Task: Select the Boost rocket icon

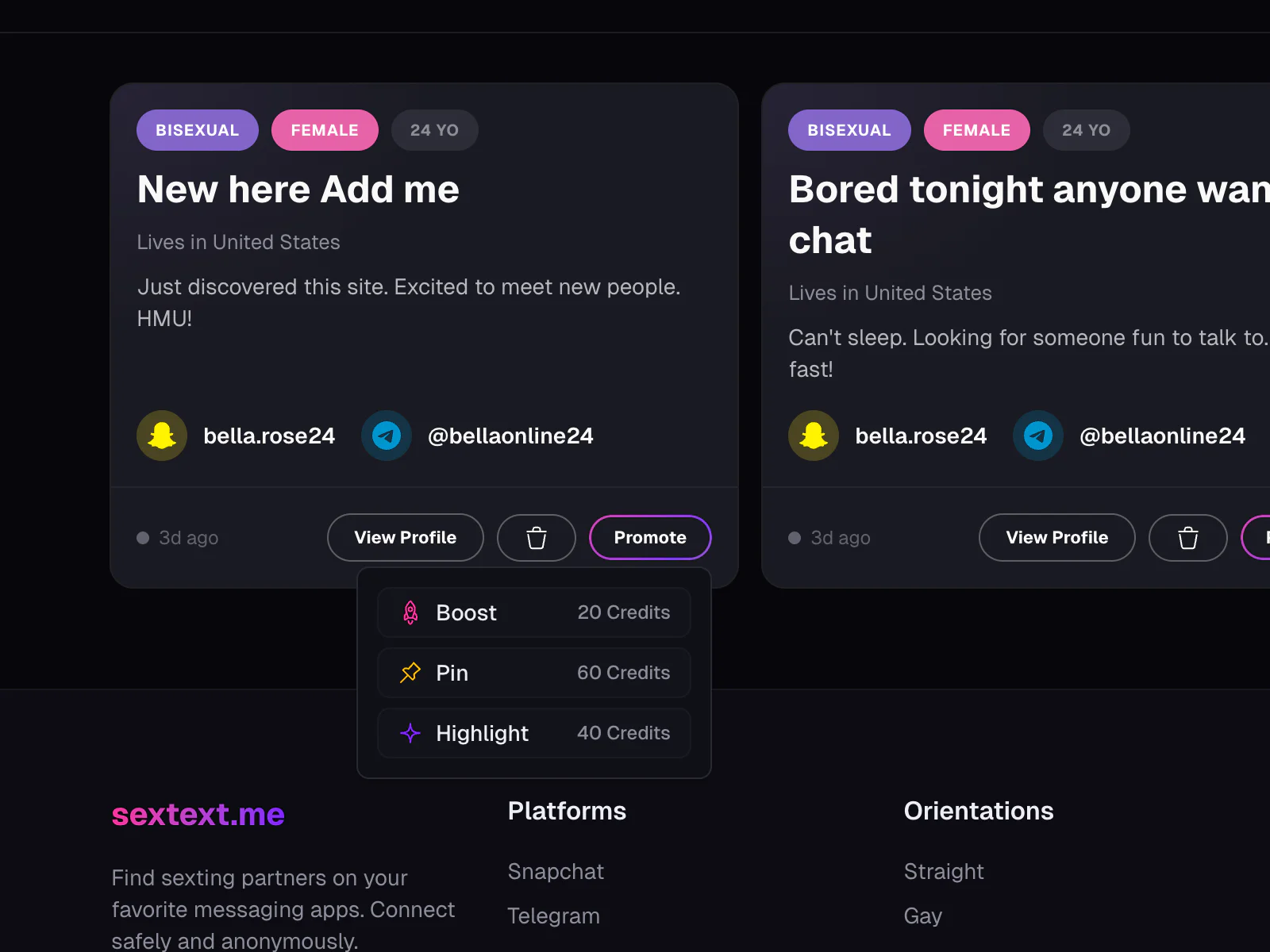Action: click(x=410, y=612)
